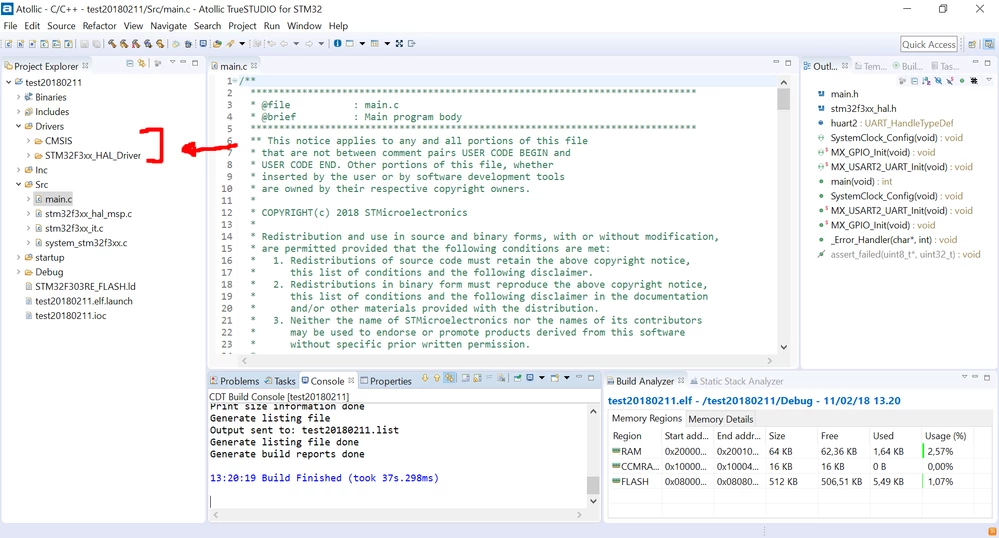Maximize the Outline panel
The width and height of the screenshot is (999, 538).
988,62
